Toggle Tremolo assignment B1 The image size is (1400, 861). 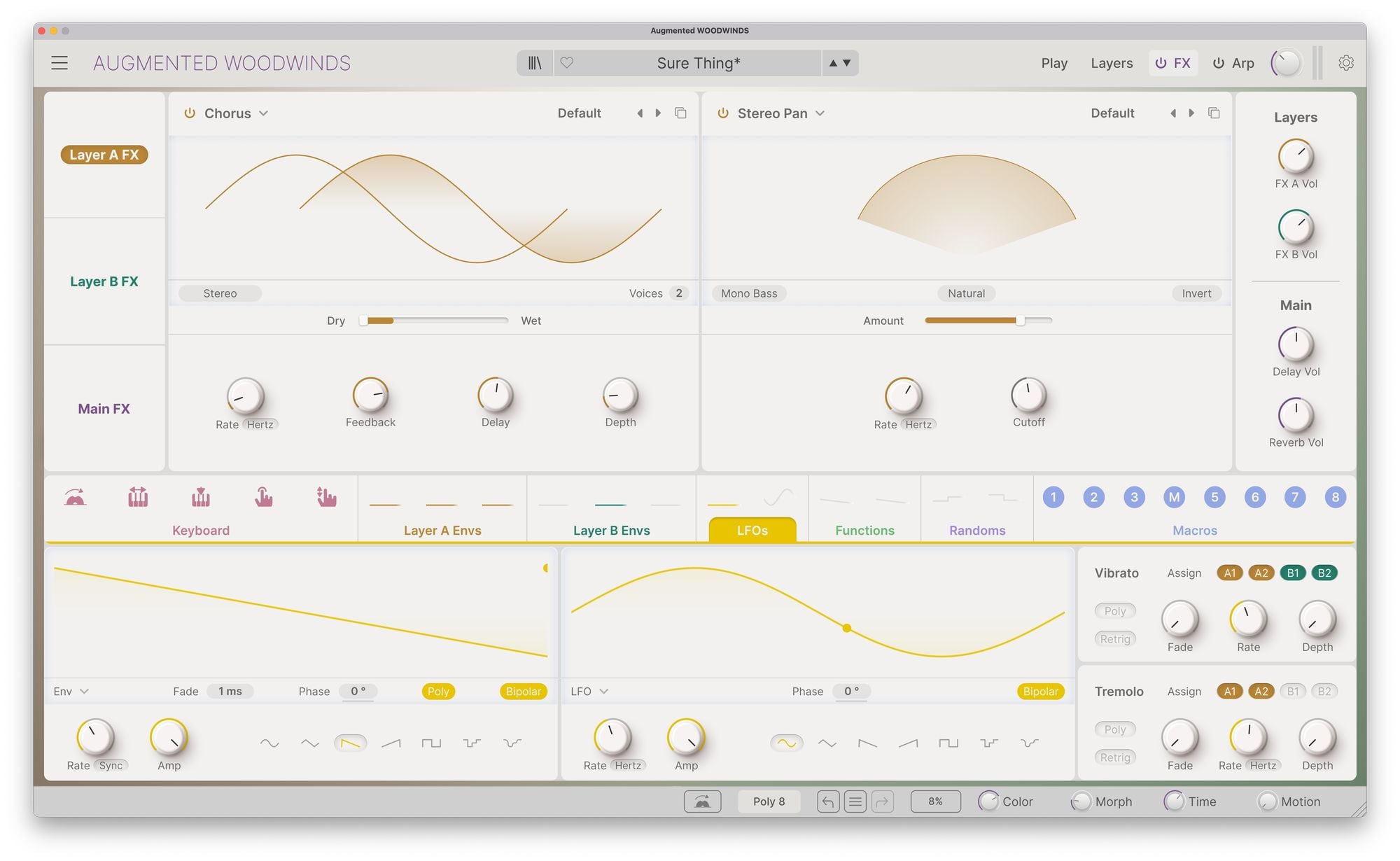point(1292,692)
